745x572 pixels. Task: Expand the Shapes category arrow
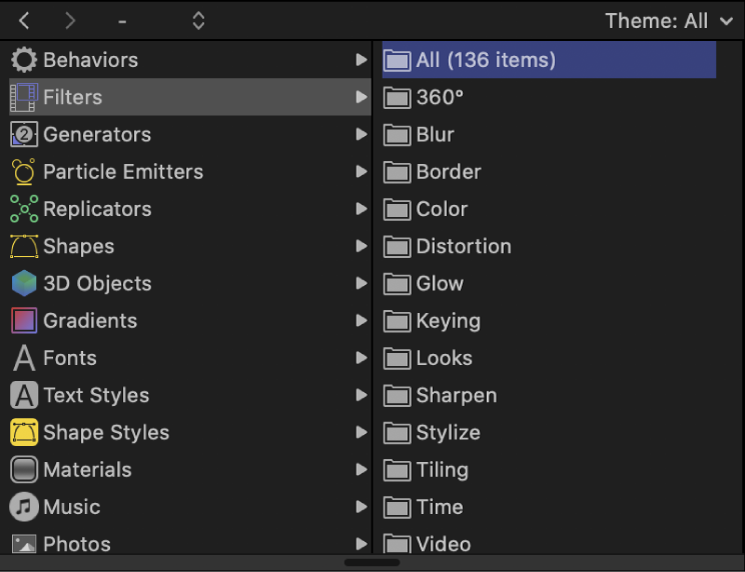(x=361, y=247)
